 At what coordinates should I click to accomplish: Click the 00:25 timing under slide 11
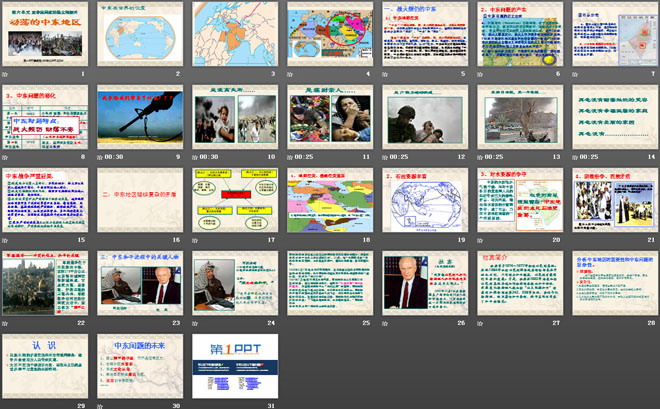(304, 157)
